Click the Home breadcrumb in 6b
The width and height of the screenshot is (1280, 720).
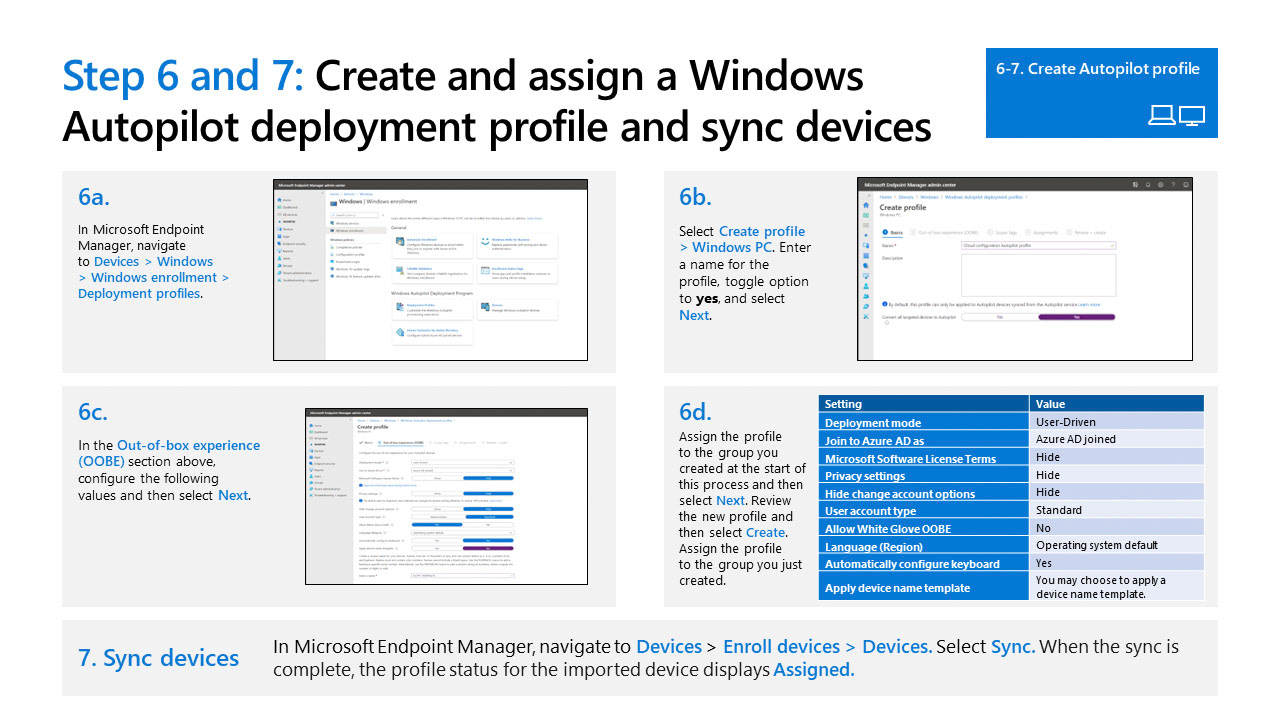click(886, 197)
